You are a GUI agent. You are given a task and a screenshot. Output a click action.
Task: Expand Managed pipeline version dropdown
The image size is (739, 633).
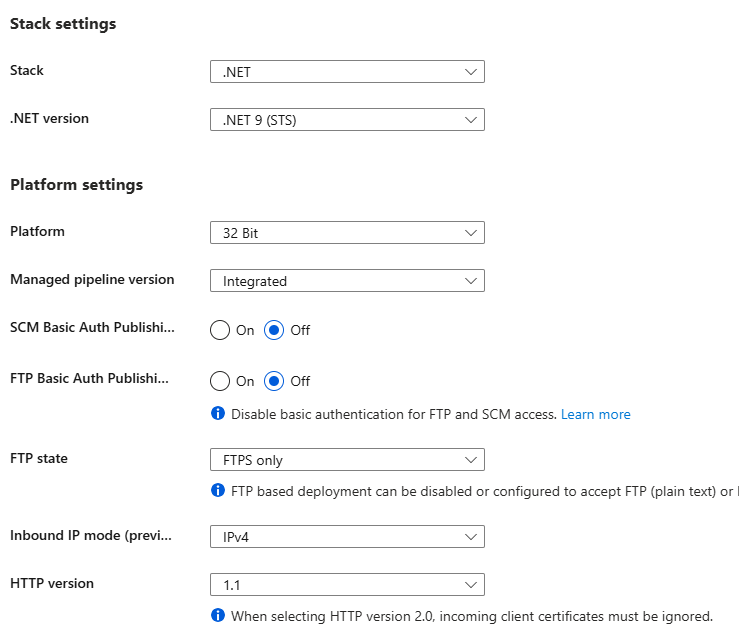click(347, 281)
